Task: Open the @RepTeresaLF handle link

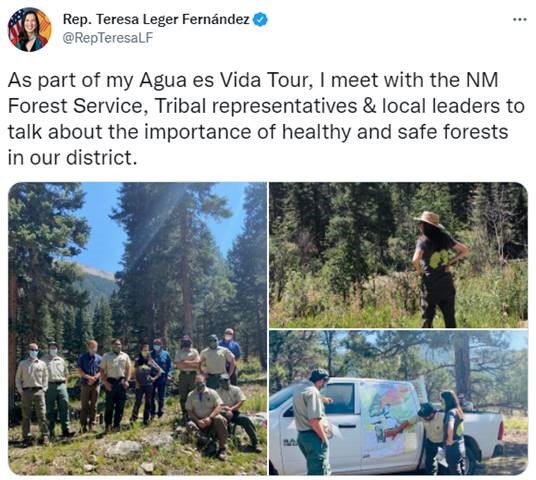Action: [x=108, y=38]
